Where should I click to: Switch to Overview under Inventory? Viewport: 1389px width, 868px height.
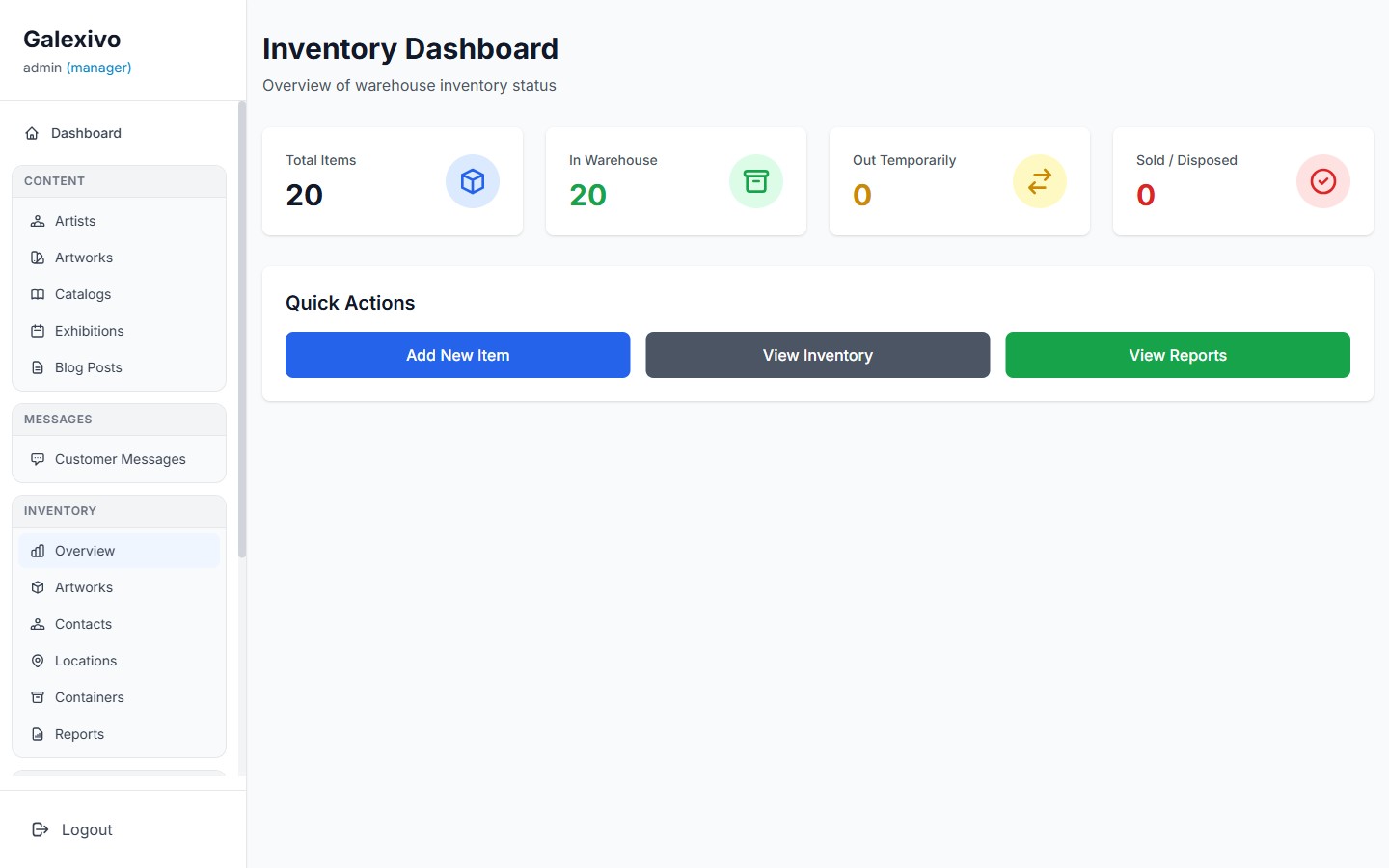tap(83, 551)
